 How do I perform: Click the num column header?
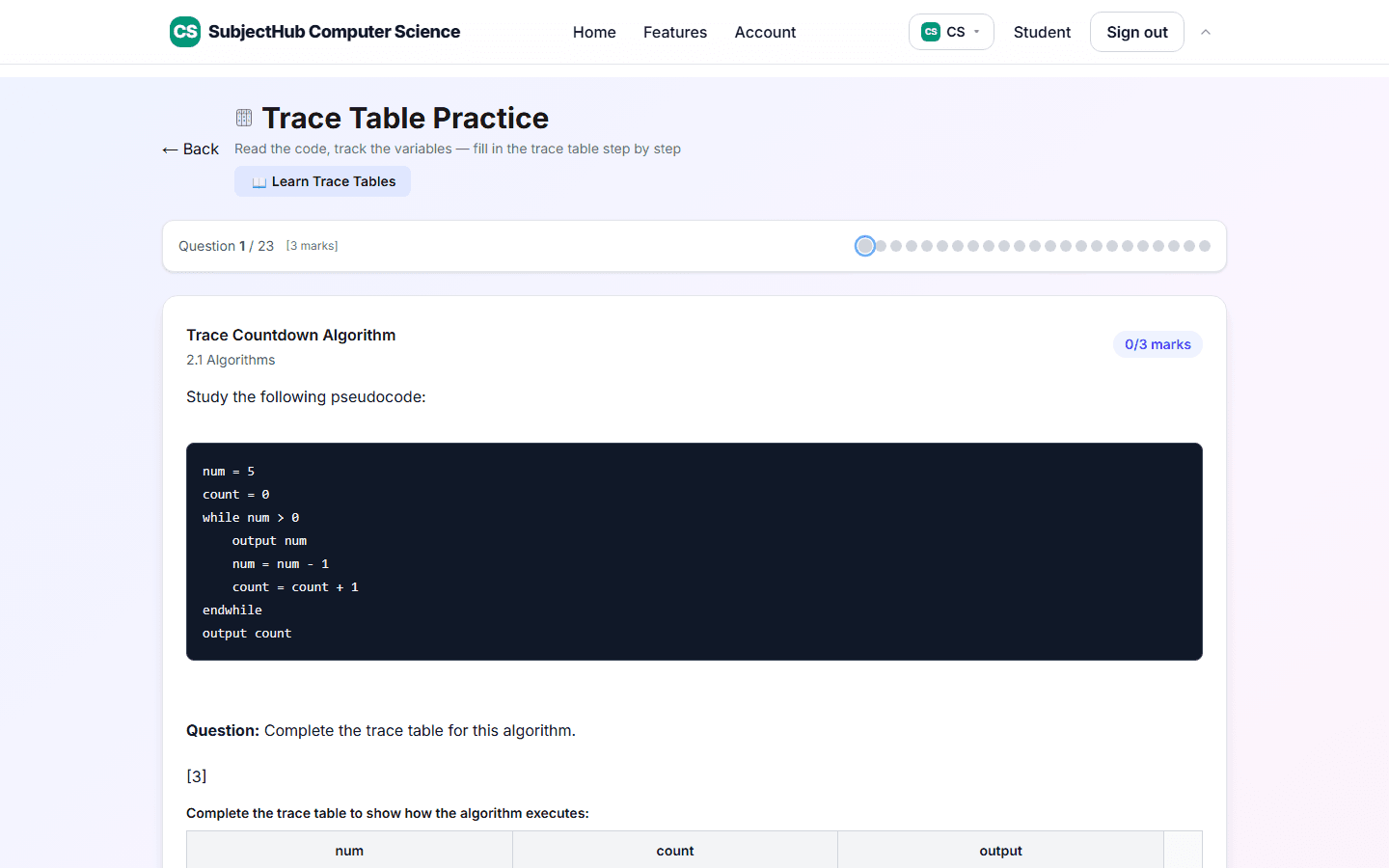pos(349,851)
